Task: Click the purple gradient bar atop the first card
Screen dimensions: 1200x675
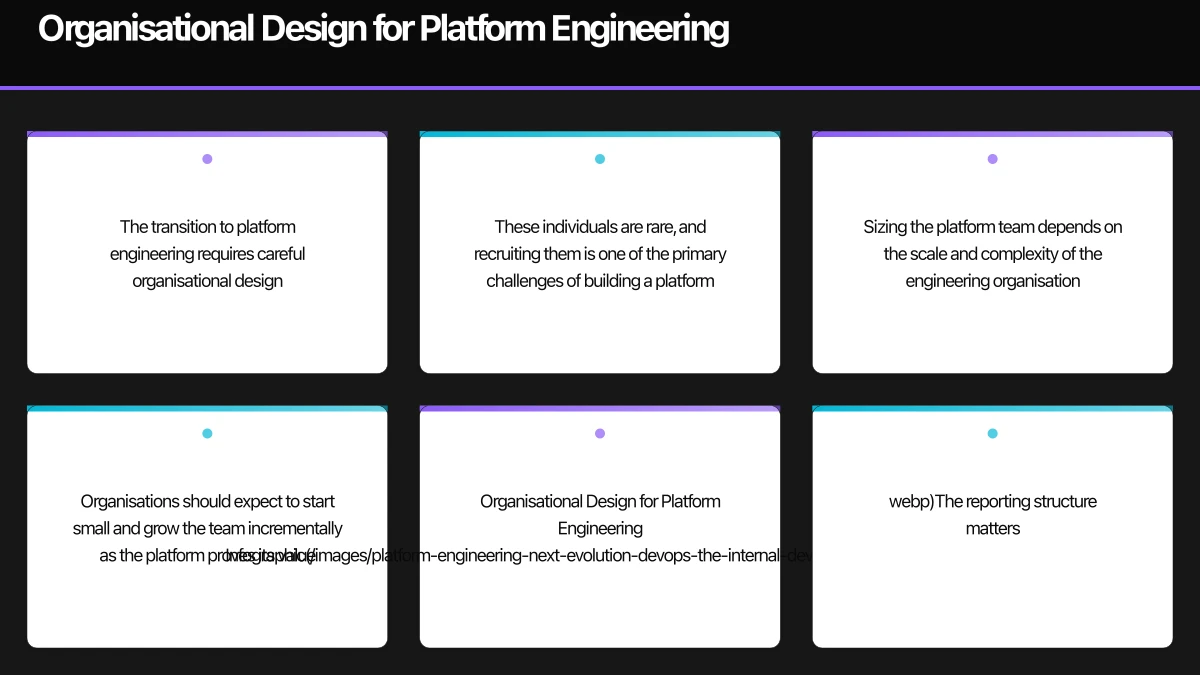Action: (x=207, y=133)
